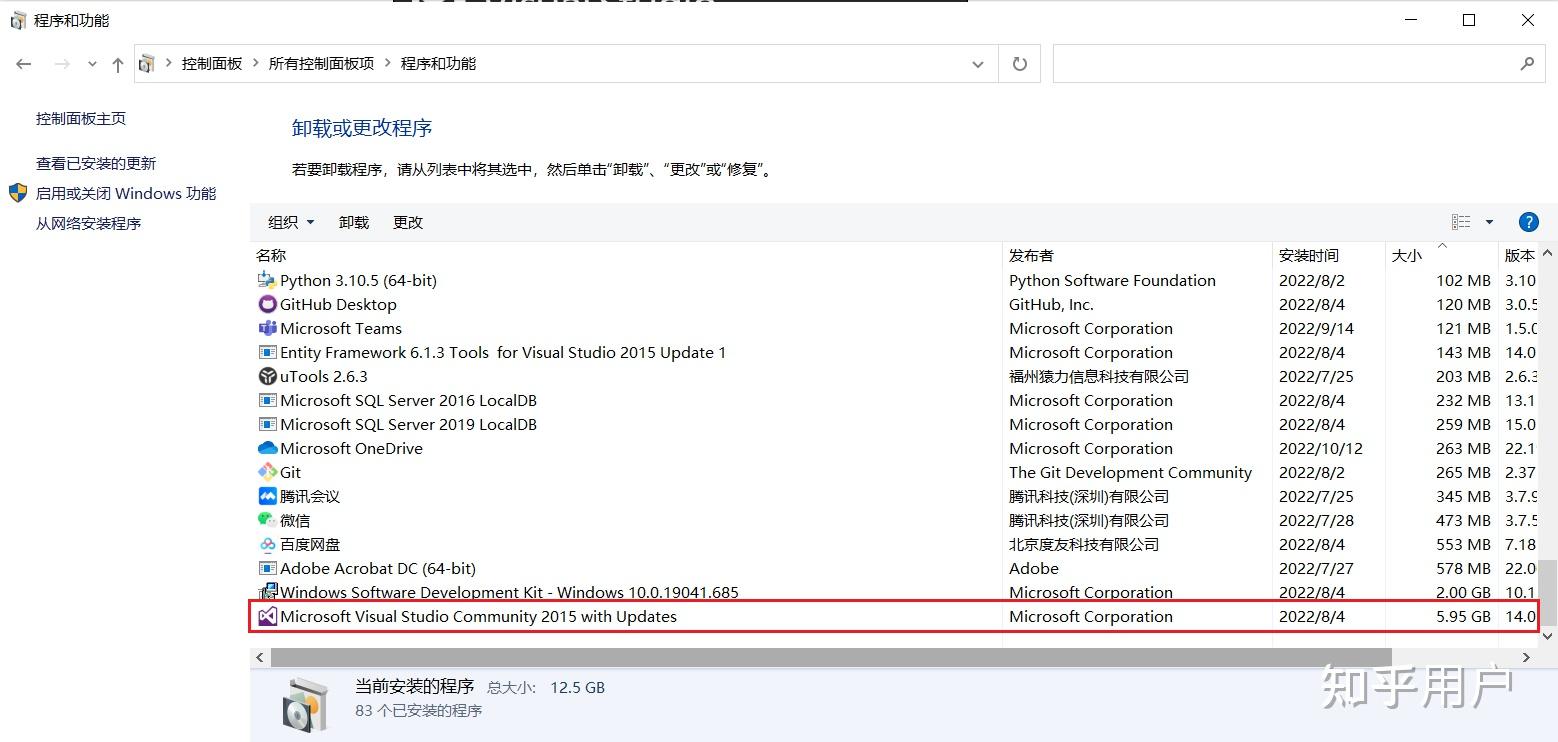Click the Microsoft OneDrive cloud icon
The height and width of the screenshot is (742, 1558).
point(267,448)
